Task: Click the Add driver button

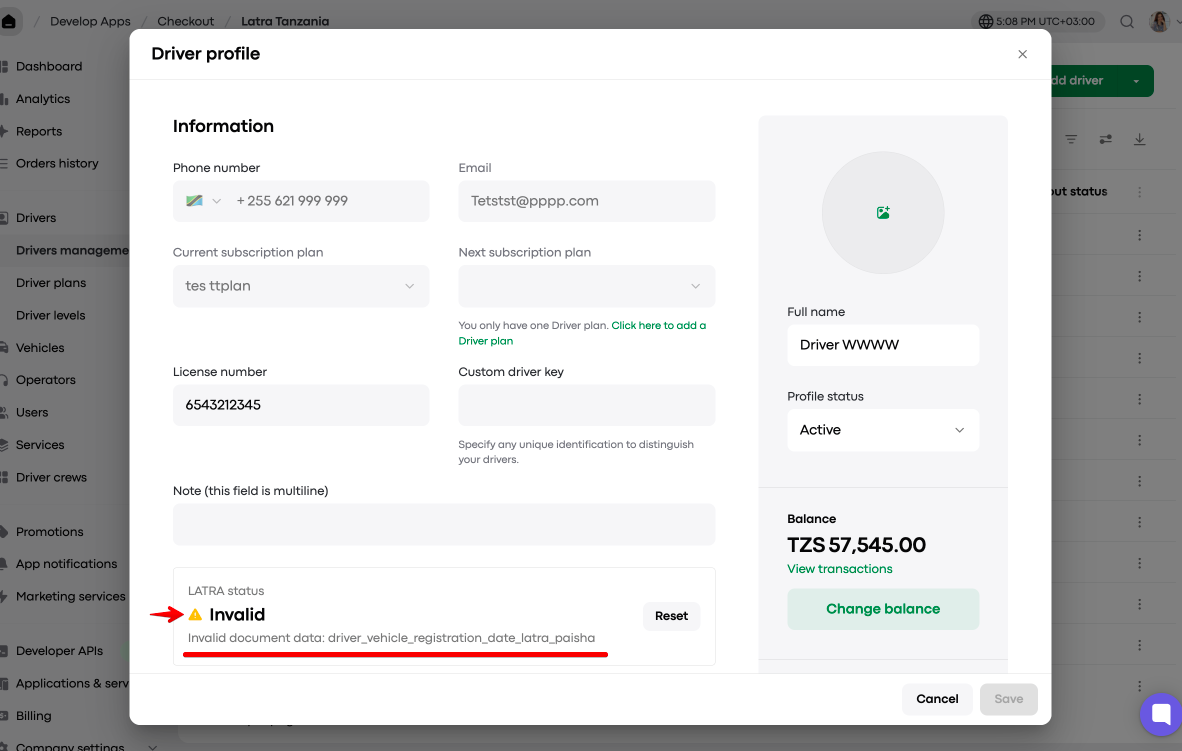Action: 1078,81
